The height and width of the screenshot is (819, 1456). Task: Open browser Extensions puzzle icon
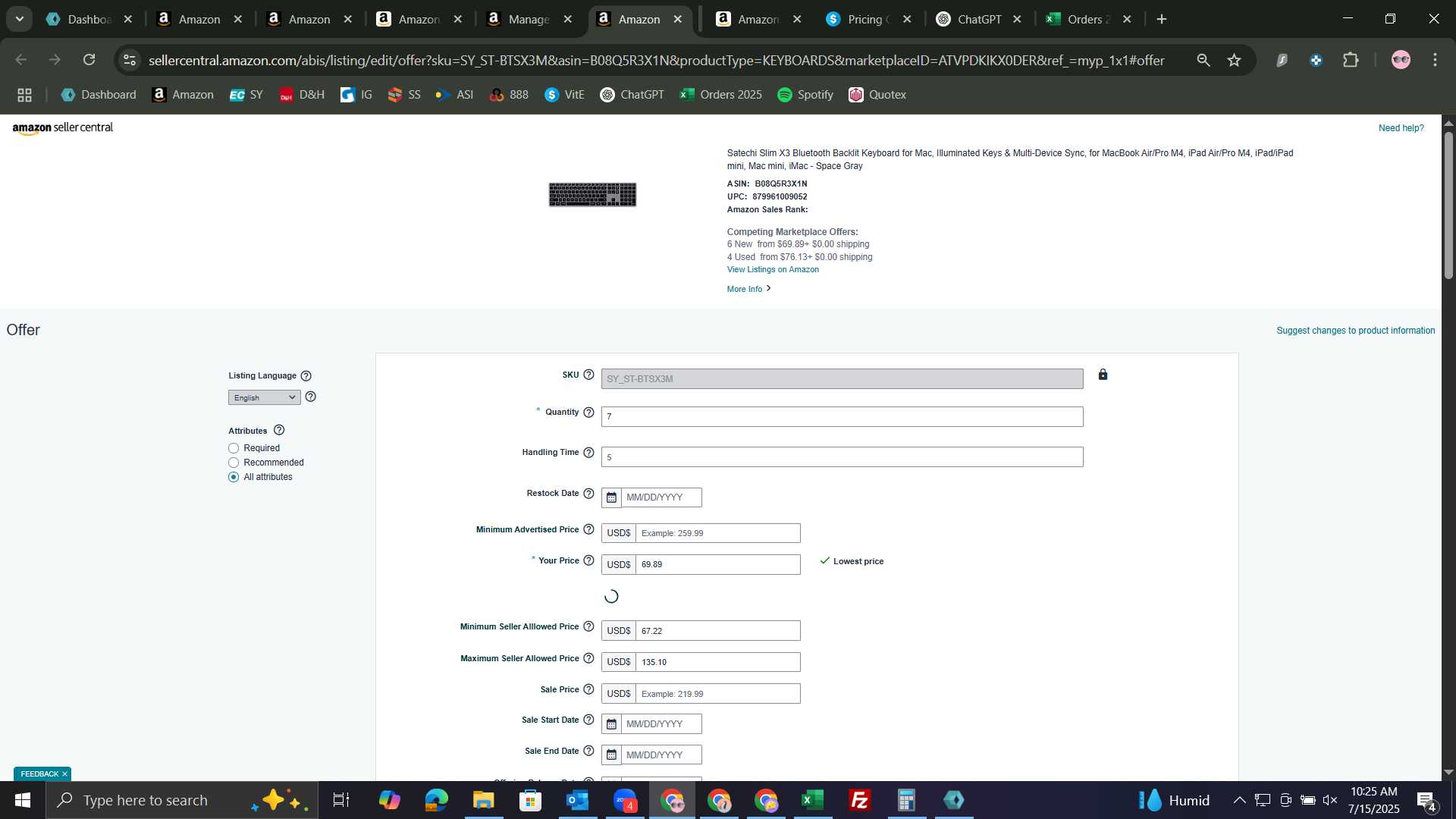coord(1351,60)
